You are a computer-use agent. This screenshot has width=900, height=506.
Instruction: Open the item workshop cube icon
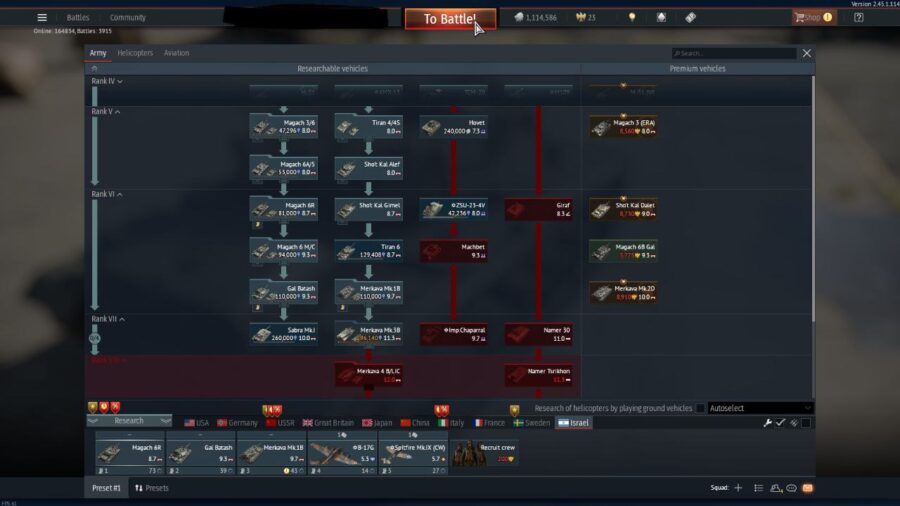661,17
